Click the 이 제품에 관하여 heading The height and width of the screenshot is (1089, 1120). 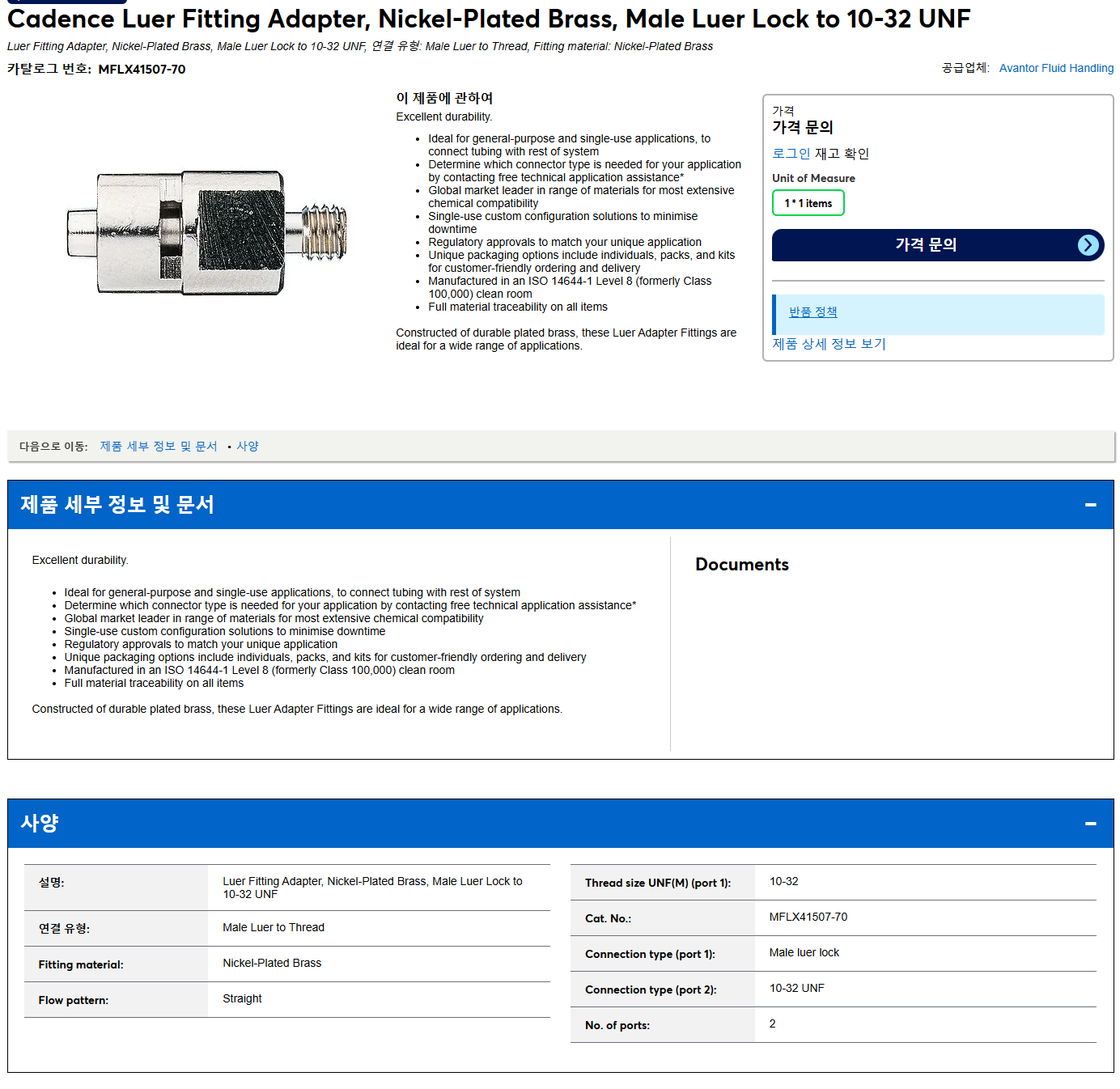point(444,98)
